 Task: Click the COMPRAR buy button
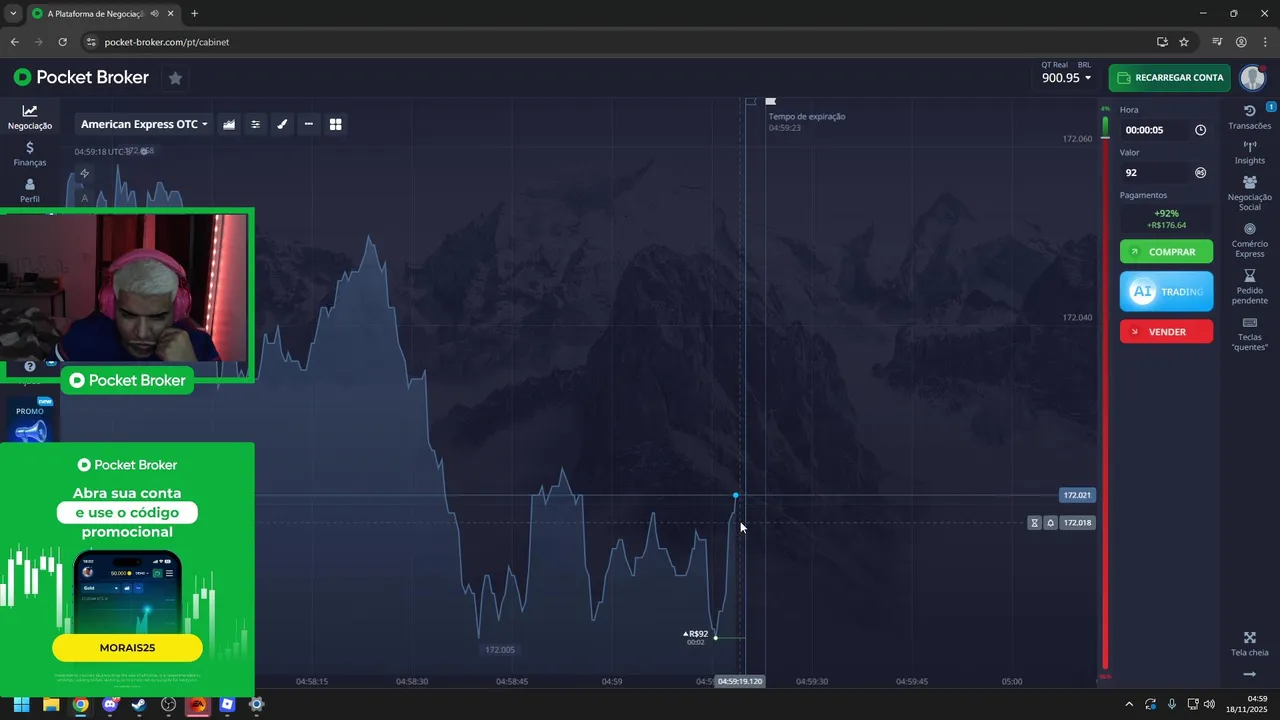coord(1166,252)
